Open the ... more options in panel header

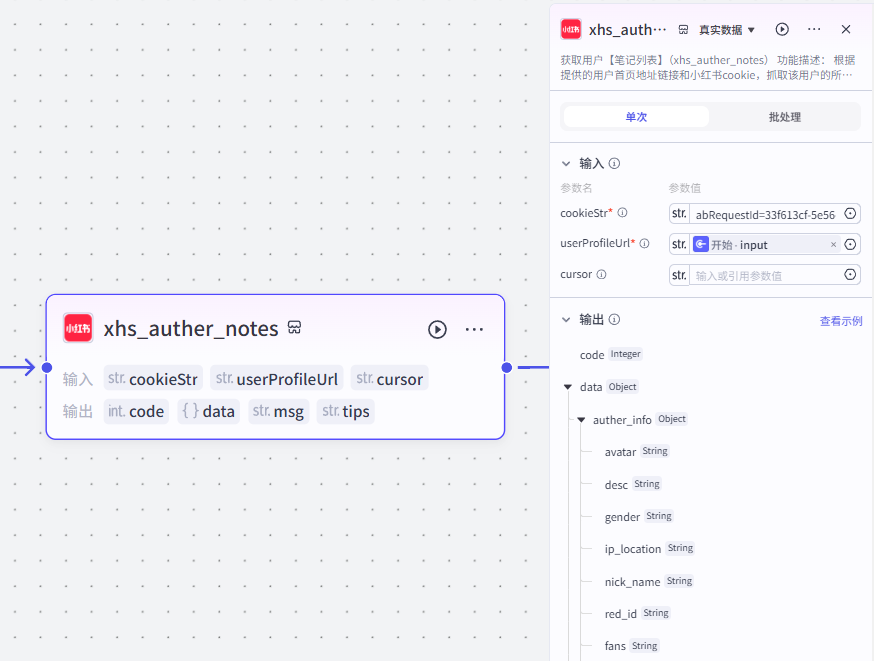click(814, 29)
